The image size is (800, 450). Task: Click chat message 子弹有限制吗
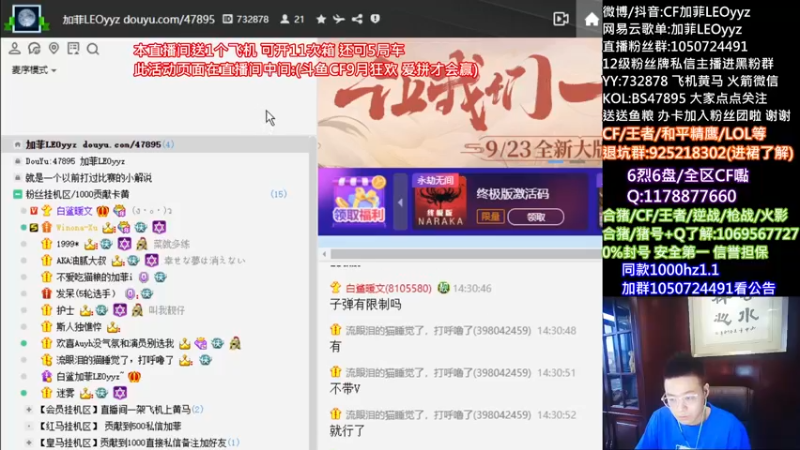(365, 305)
